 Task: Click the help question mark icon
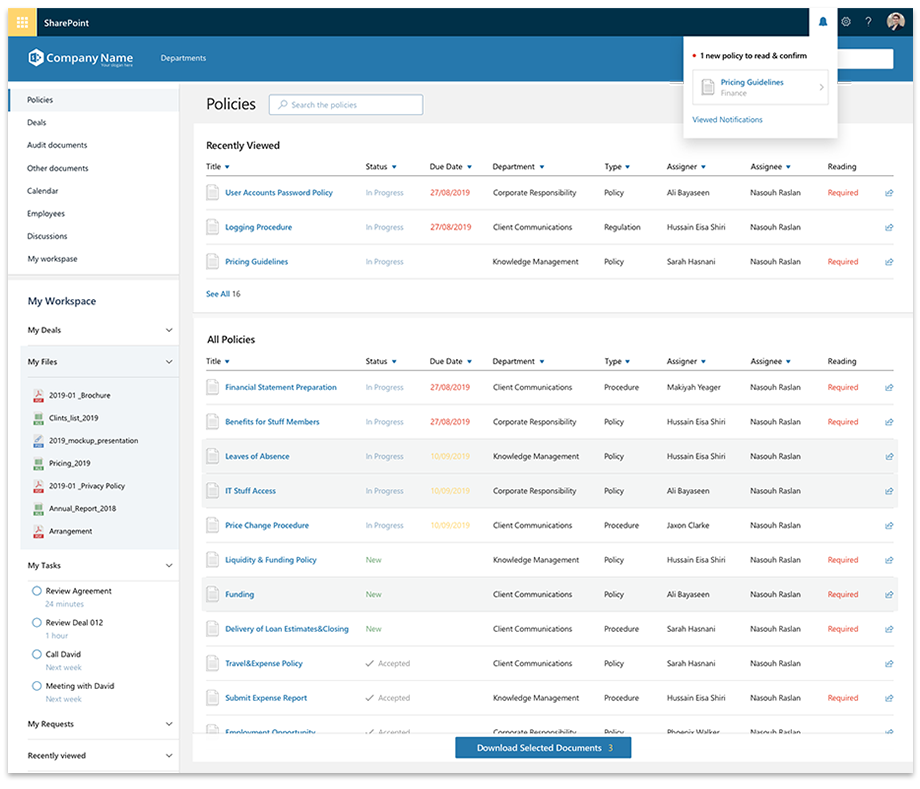868,22
